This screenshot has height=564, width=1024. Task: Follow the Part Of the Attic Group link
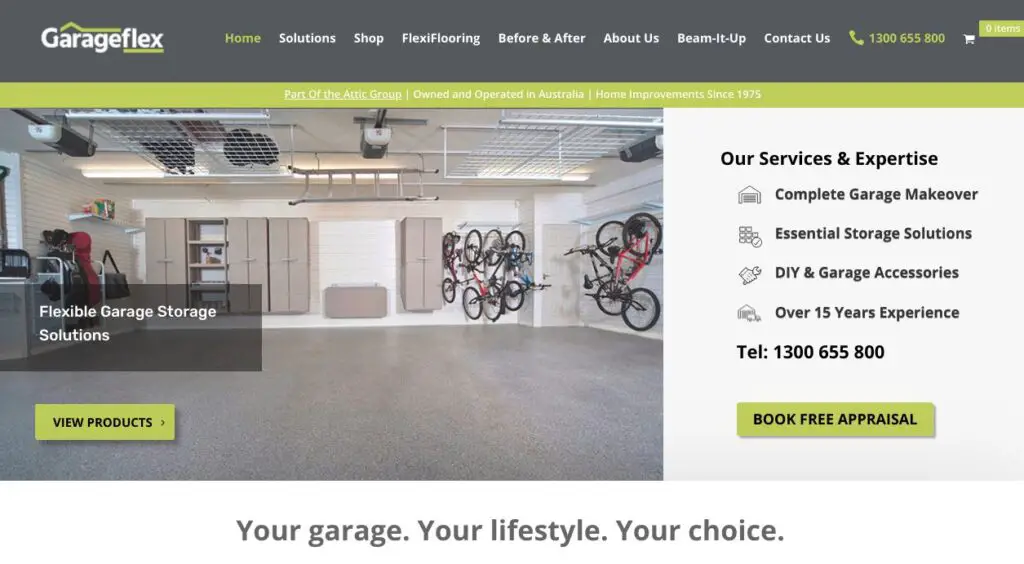coord(343,94)
